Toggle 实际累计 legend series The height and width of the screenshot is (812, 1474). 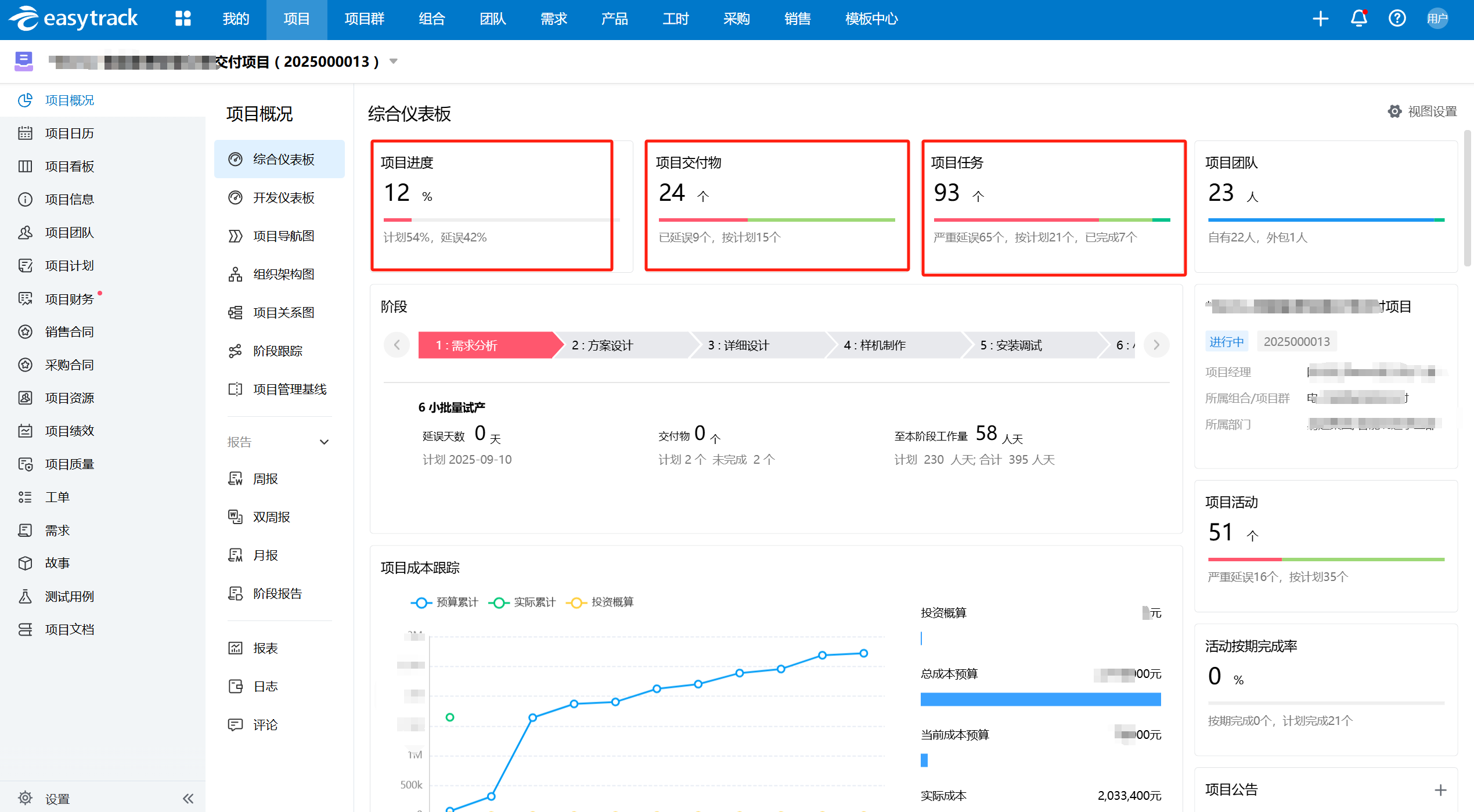pos(522,602)
